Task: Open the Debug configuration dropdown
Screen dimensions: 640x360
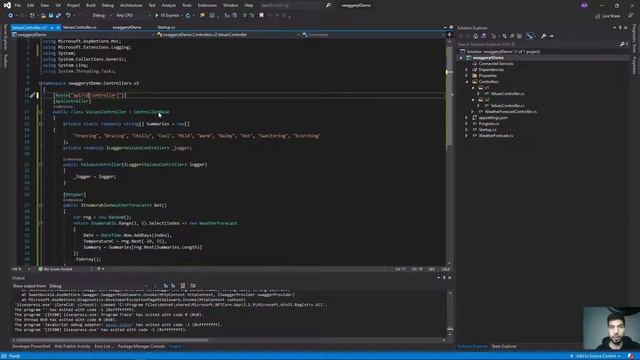Action: pyautogui.click(x=101, y=16)
